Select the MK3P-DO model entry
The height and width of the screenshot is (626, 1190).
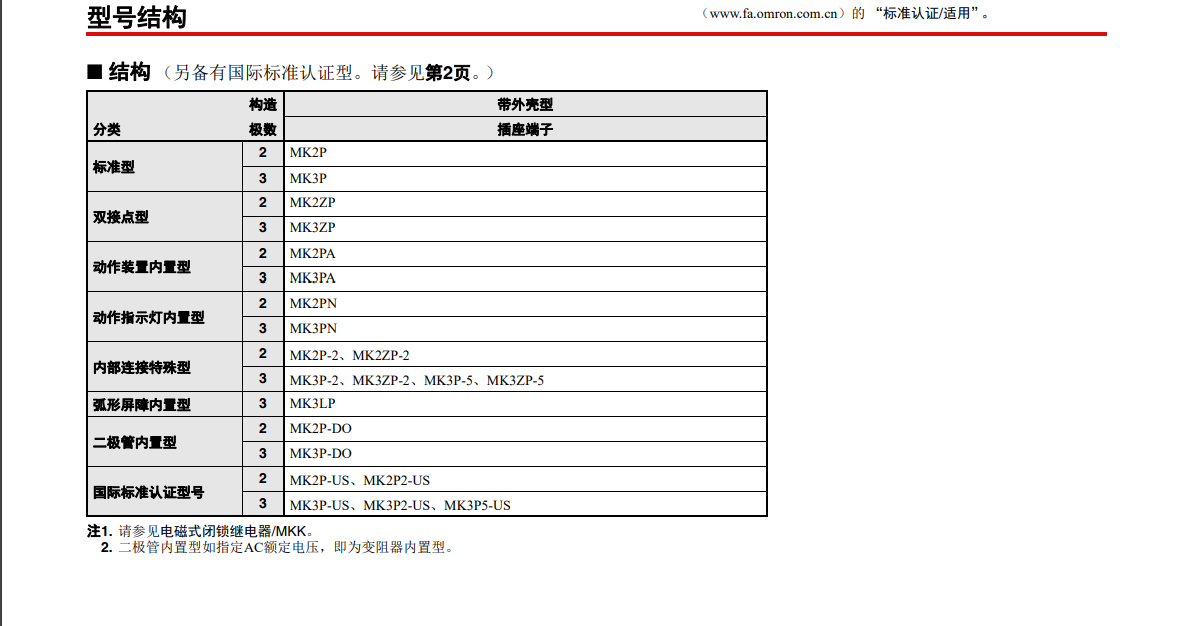click(x=320, y=454)
